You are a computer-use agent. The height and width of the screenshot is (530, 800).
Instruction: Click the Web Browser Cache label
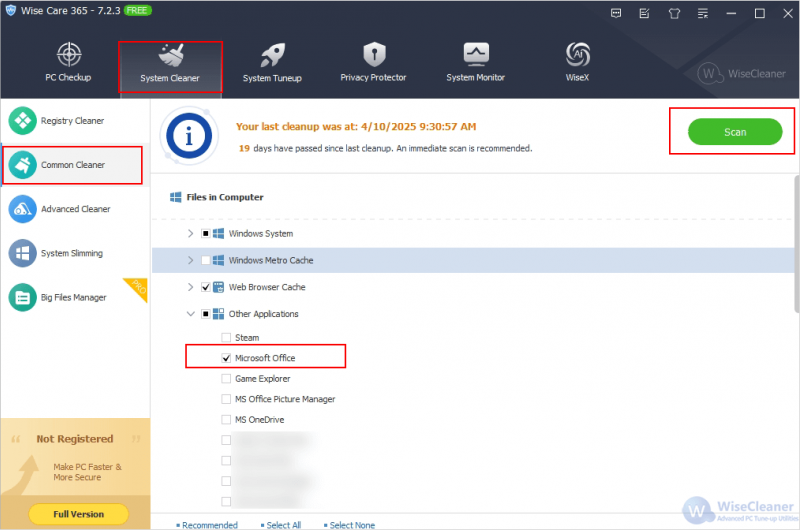click(267, 287)
